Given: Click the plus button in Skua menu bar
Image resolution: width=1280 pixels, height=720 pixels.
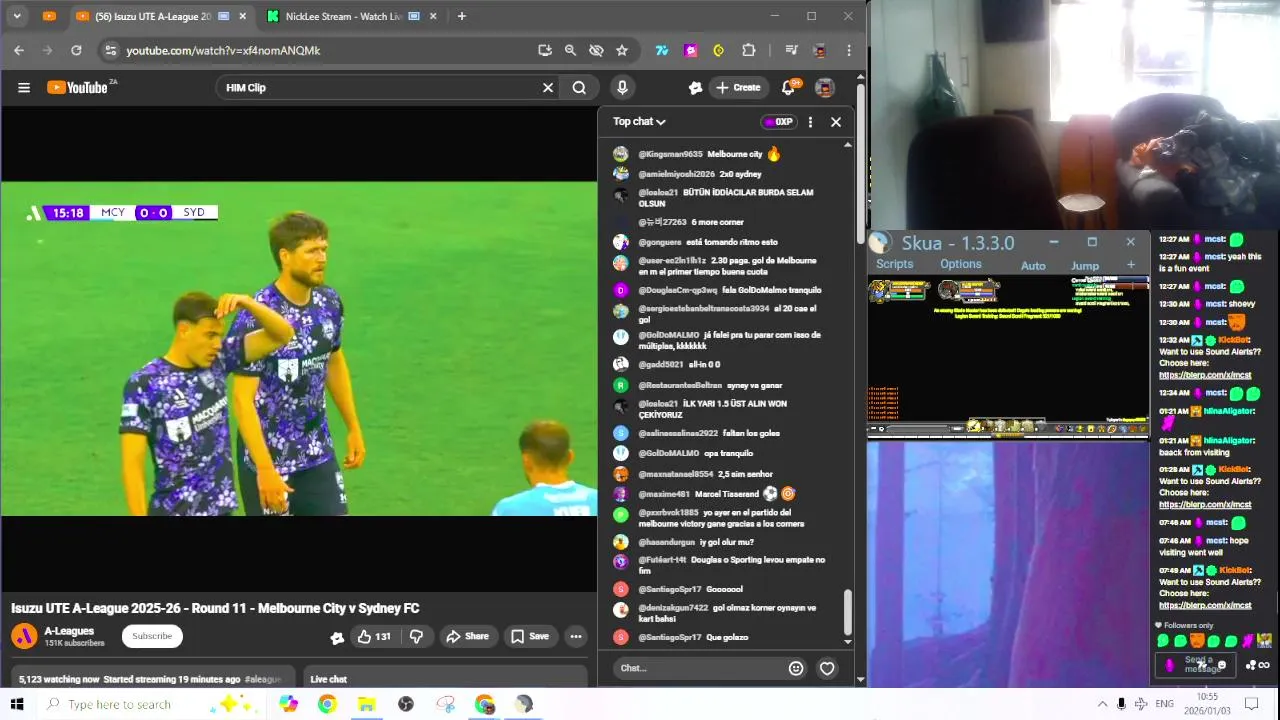Looking at the screenshot, I should pyautogui.click(x=1131, y=265).
